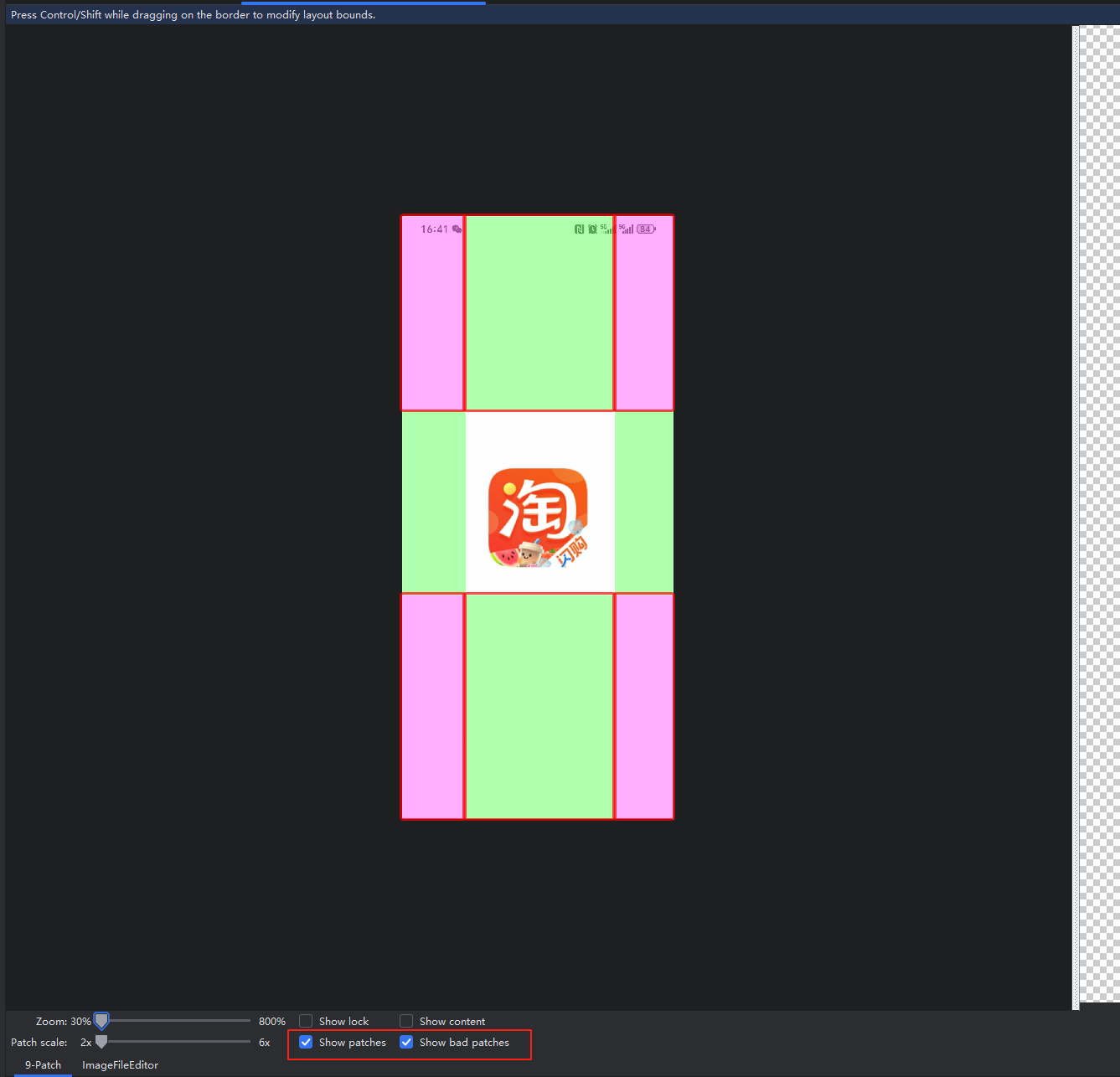The height and width of the screenshot is (1077, 1120).
Task: Click the 800% zoom maximum label
Action: pyautogui.click(x=271, y=1021)
